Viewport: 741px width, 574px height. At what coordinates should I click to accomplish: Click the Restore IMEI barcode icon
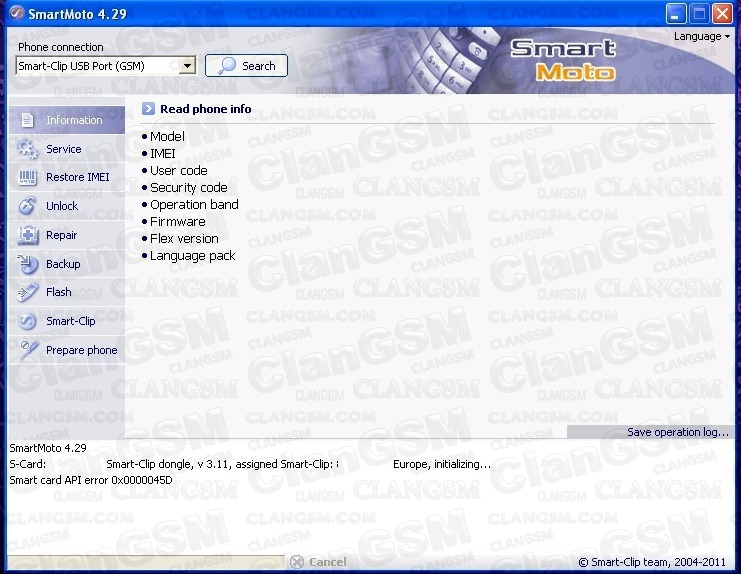pyautogui.click(x=27, y=177)
